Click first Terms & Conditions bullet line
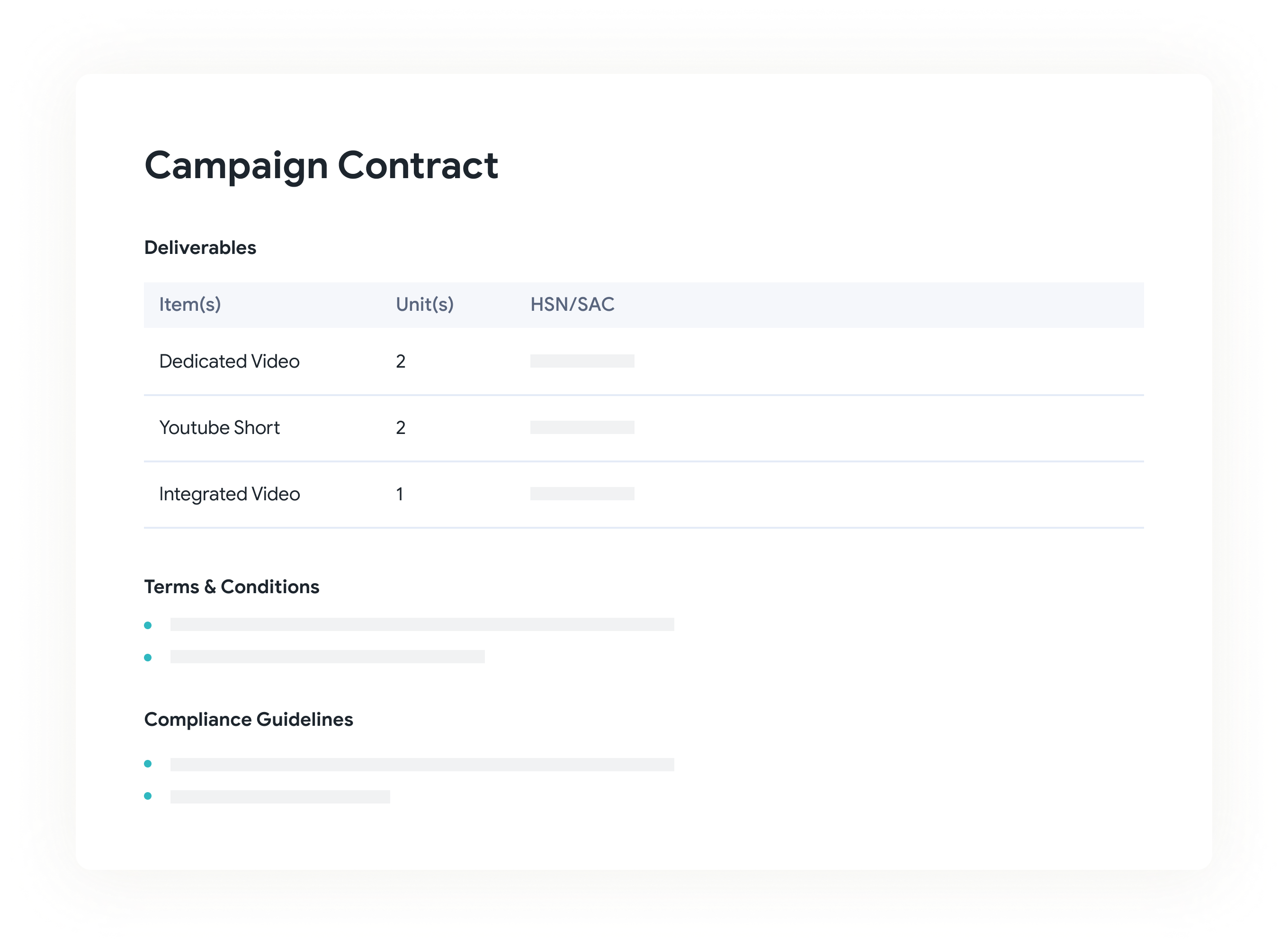The width and height of the screenshot is (1288, 948). coord(422,624)
